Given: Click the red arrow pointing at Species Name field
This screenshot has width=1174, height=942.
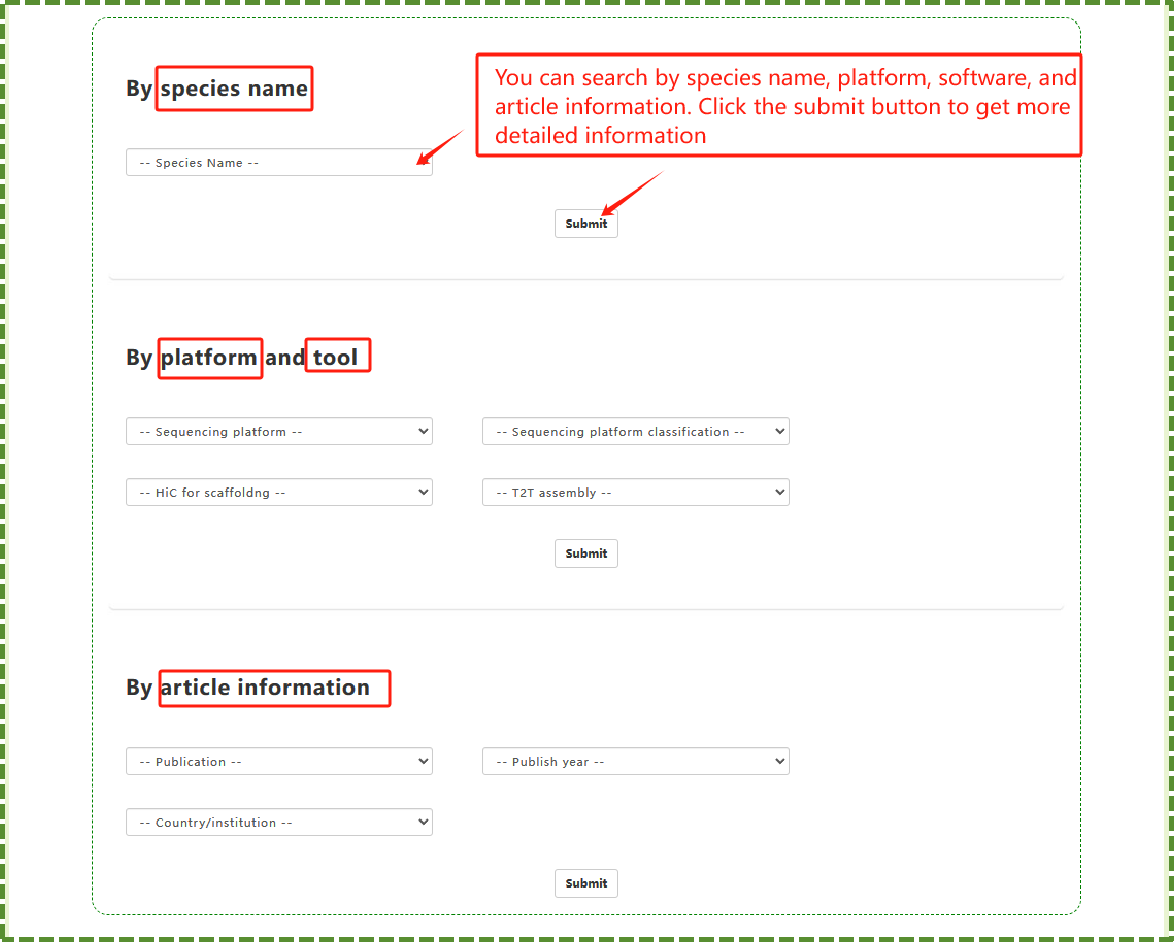Looking at the screenshot, I should click(x=439, y=147).
